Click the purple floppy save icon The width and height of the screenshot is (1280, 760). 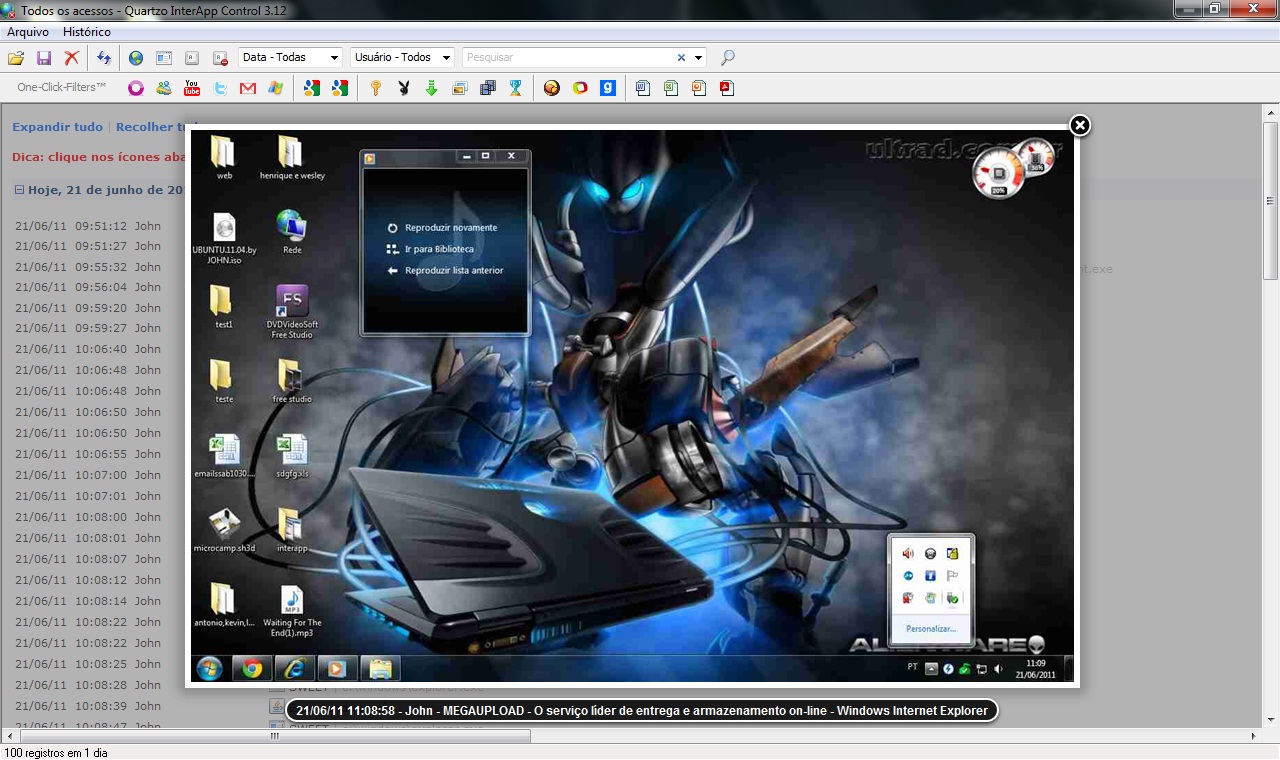point(44,58)
